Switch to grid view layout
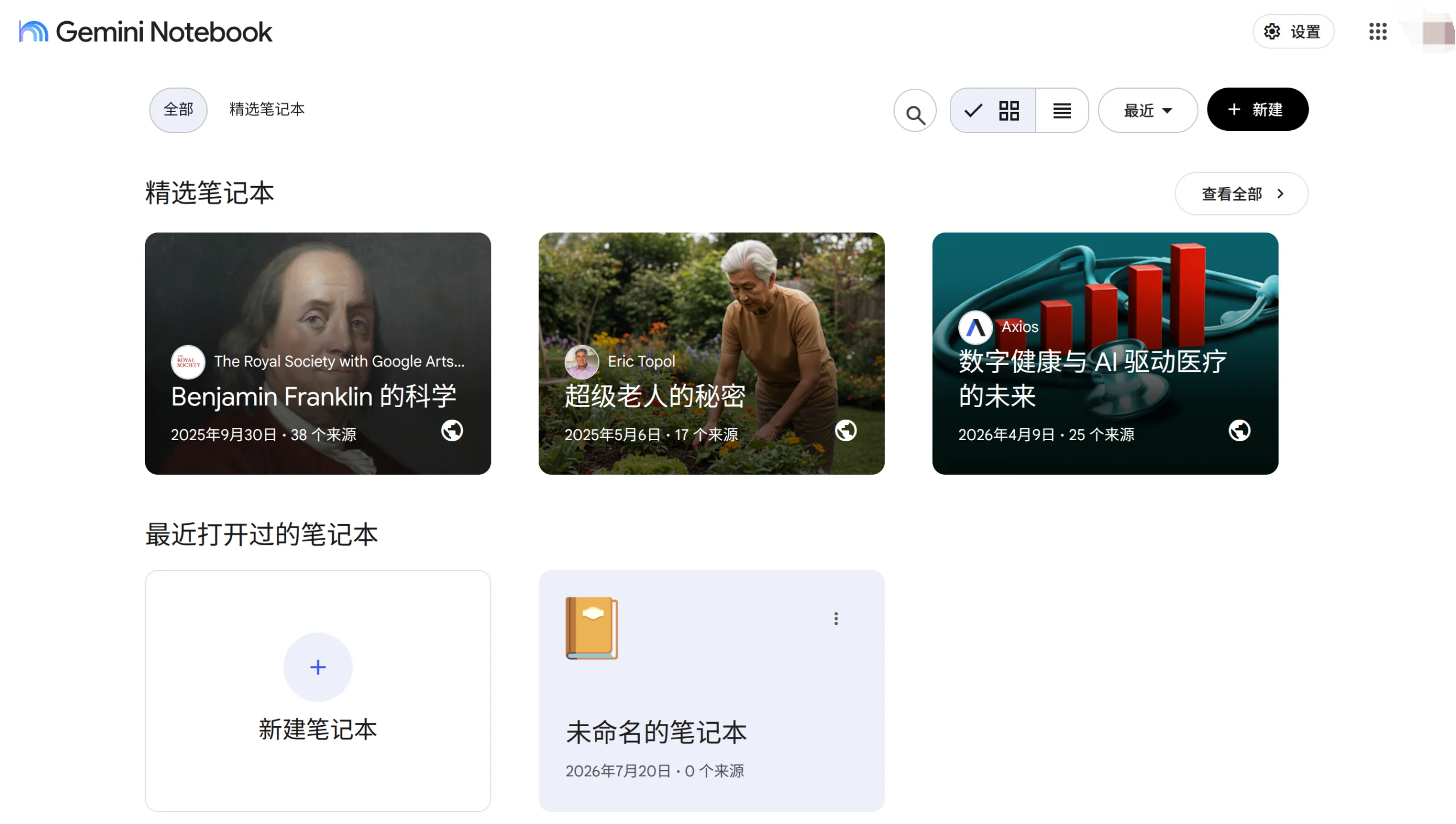 [x=993, y=110]
